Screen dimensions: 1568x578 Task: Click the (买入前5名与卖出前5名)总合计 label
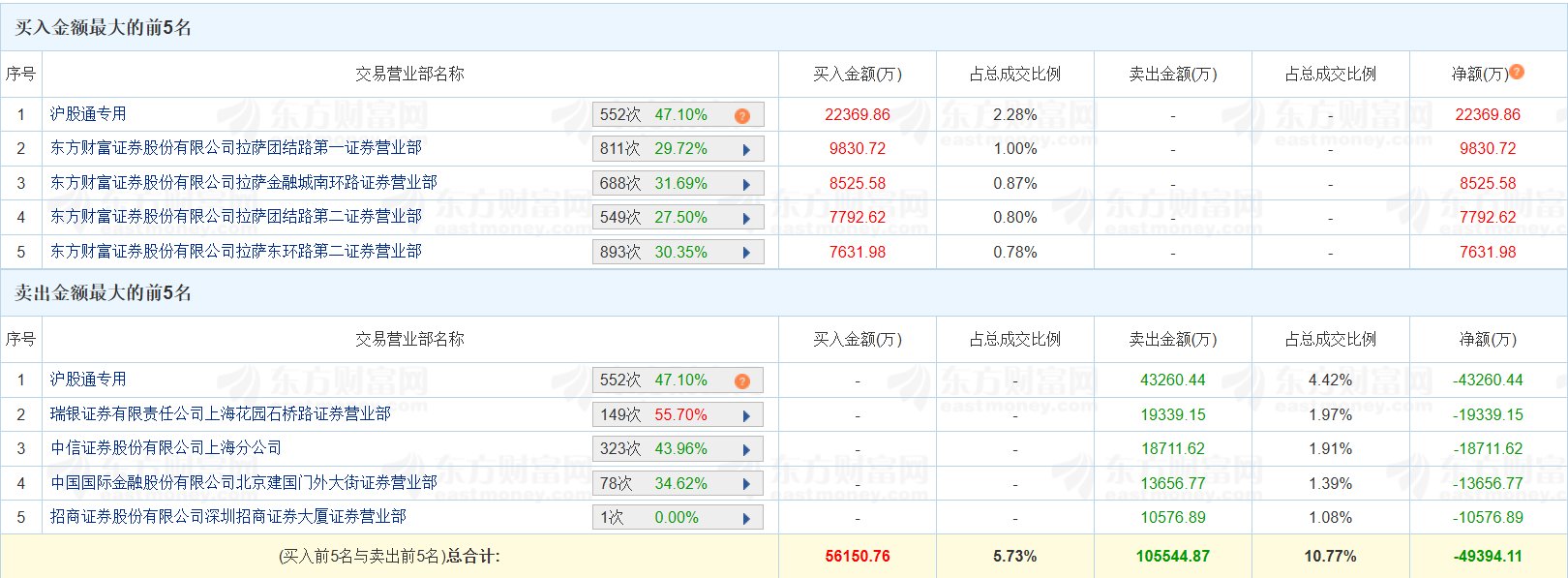[x=389, y=557]
